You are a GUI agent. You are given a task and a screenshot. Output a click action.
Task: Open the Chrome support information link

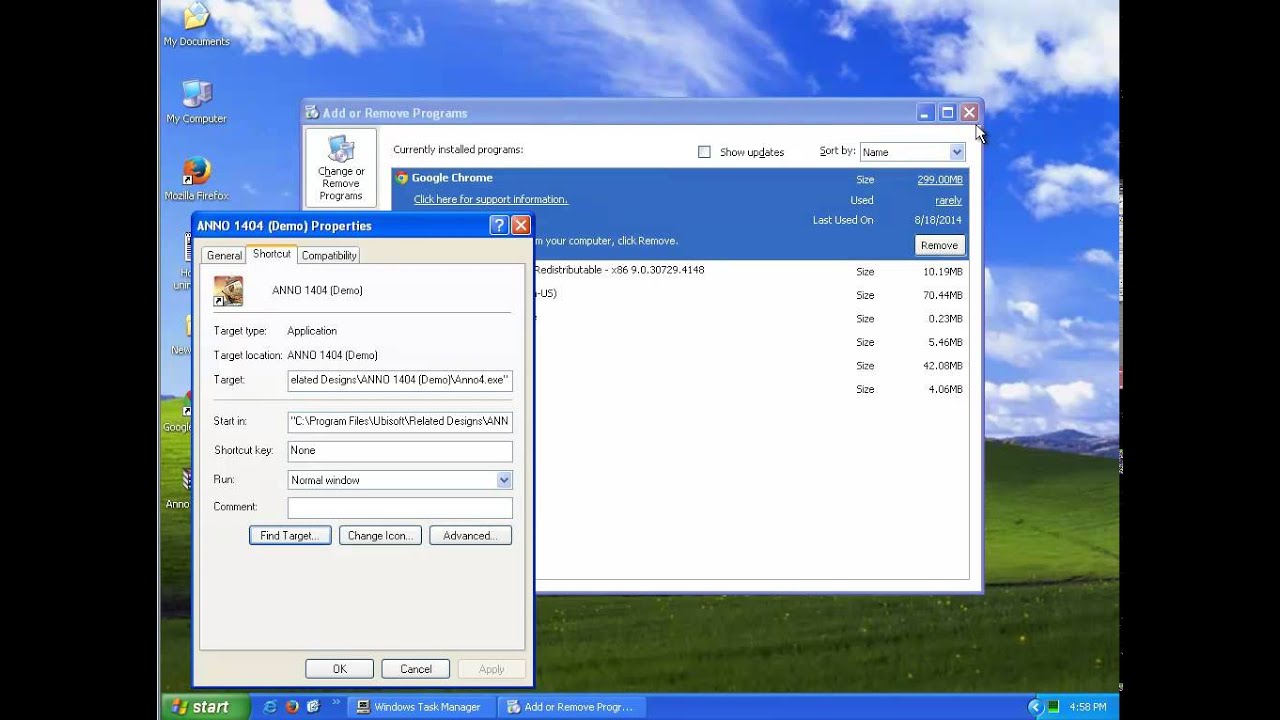pyautogui.click(x=490, y=198)
